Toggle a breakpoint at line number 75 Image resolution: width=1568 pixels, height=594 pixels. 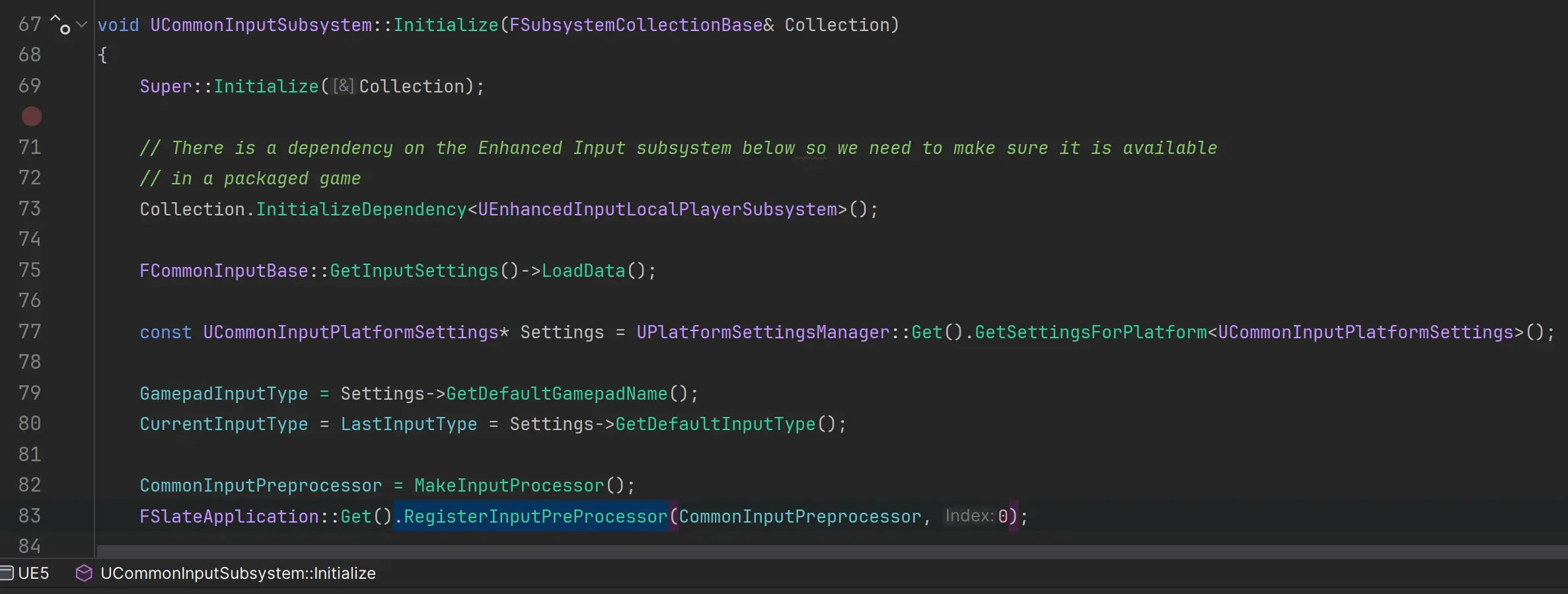[30, 270]
